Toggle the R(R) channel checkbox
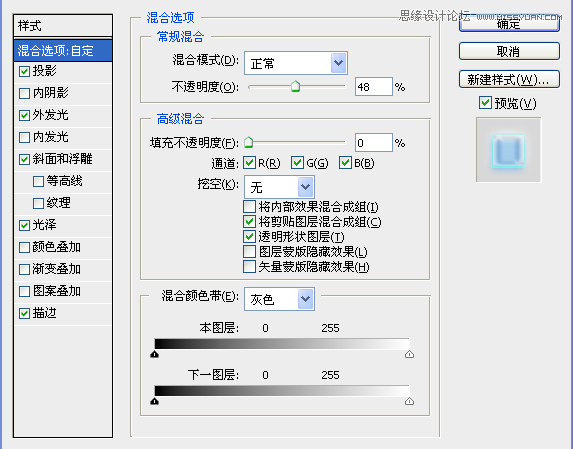Screen dimensions: 573x449 tap(249, 163)
